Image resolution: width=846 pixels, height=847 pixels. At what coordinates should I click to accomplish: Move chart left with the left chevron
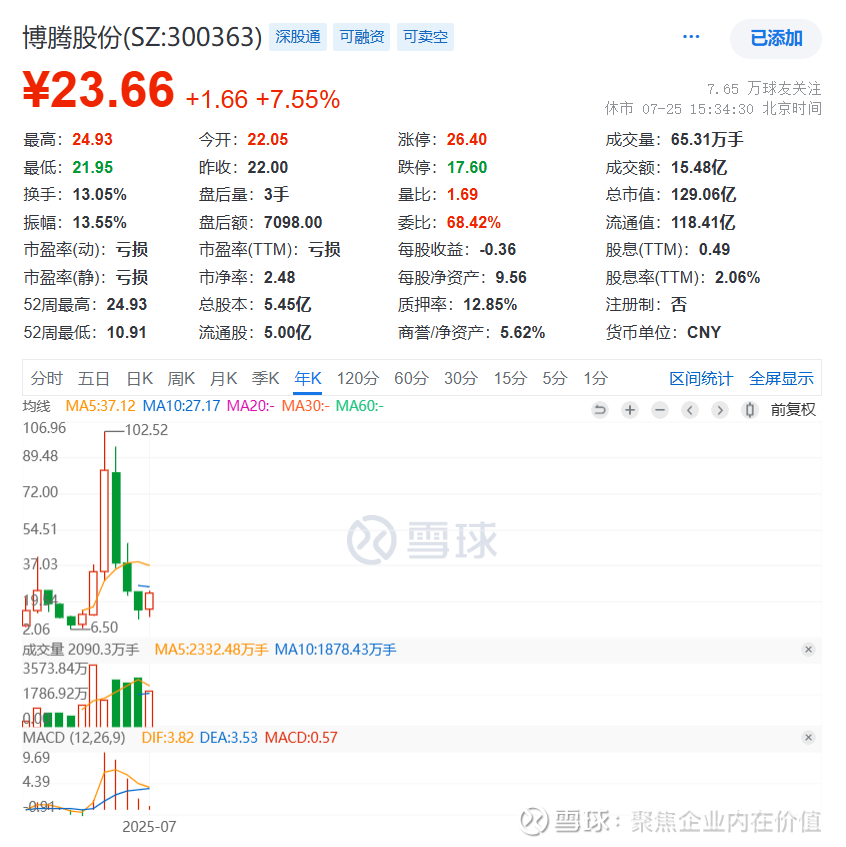(690, 410)
